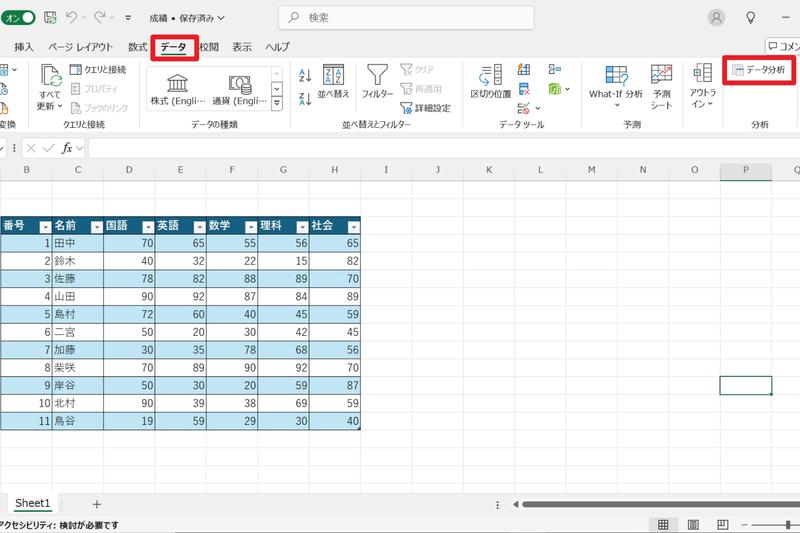Sort descending with the Z to A icon
Screen dimensions: 800x533
click(x=305, y=98)
